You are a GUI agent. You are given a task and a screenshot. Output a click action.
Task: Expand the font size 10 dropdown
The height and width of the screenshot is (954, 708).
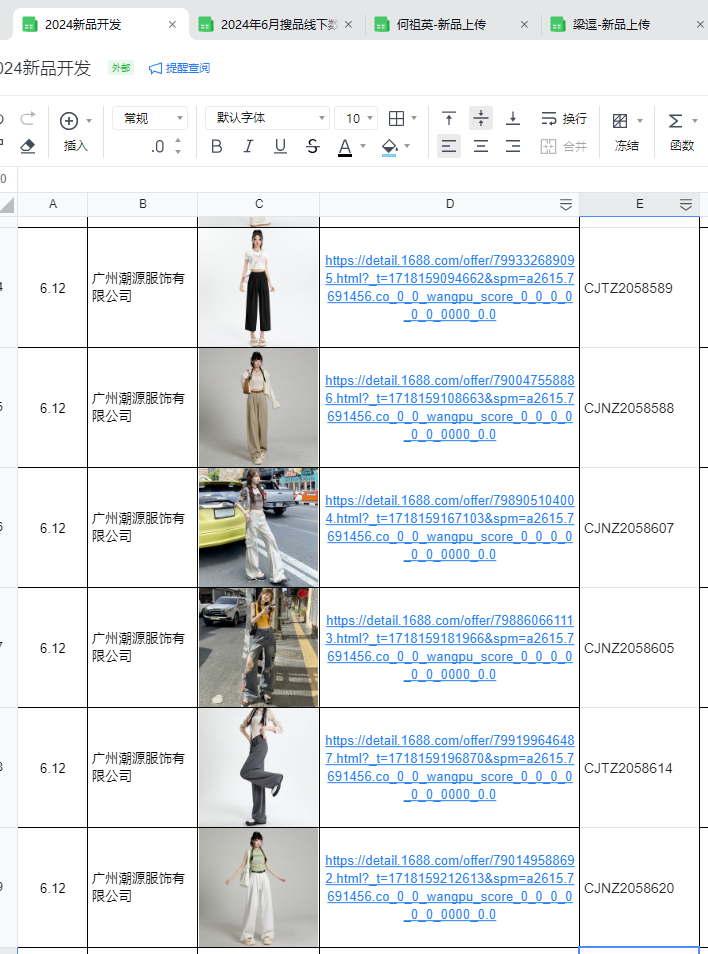tap(356, 118)
